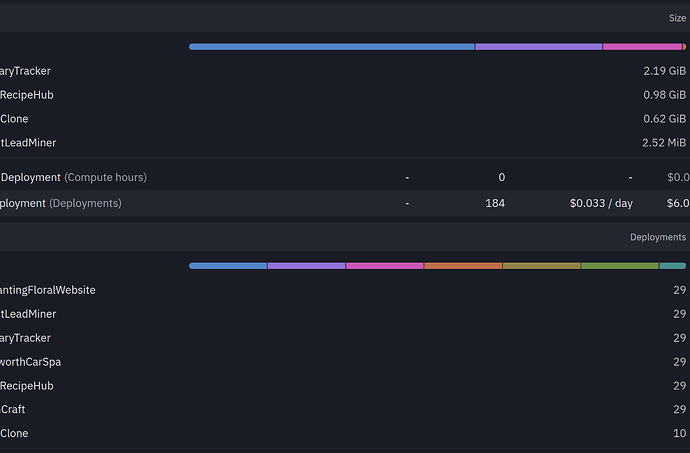Click the 0 value in Compute hours row
Viewport: 690px width, 453px height.
[x=502, y=177]
